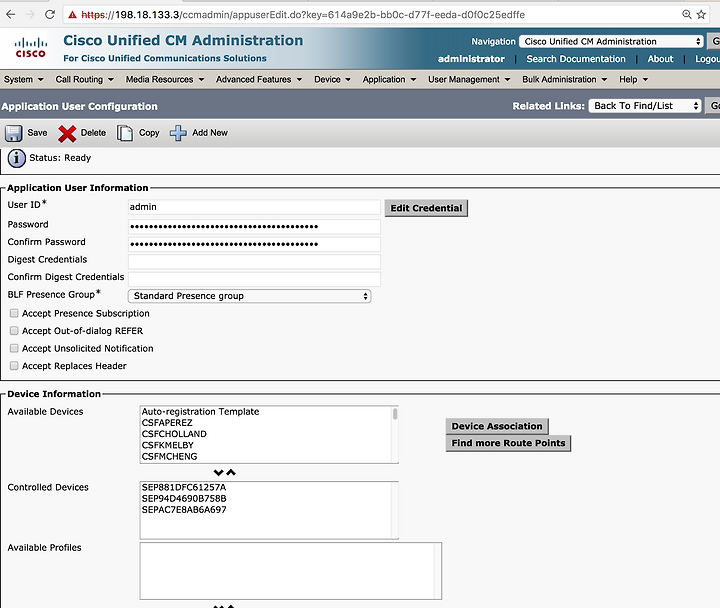This screenshot has height=608, width=720.
Task: Click the Add New label
Action: coord(210,133)
